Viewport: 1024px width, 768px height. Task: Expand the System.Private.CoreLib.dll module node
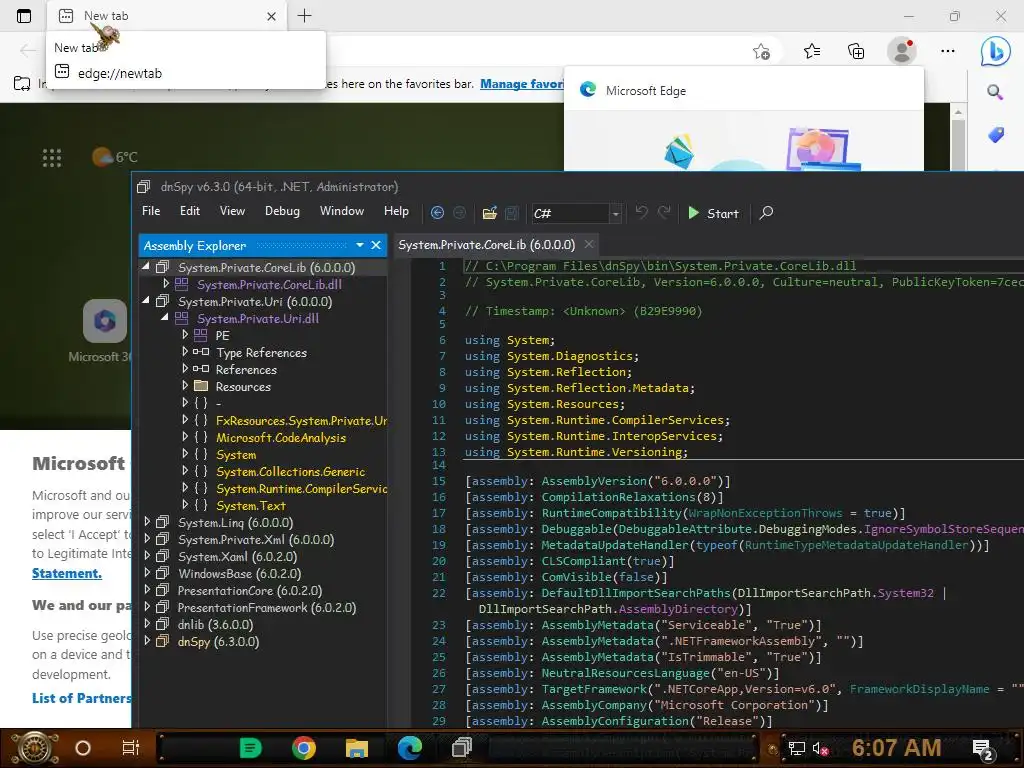coord(165,283)
